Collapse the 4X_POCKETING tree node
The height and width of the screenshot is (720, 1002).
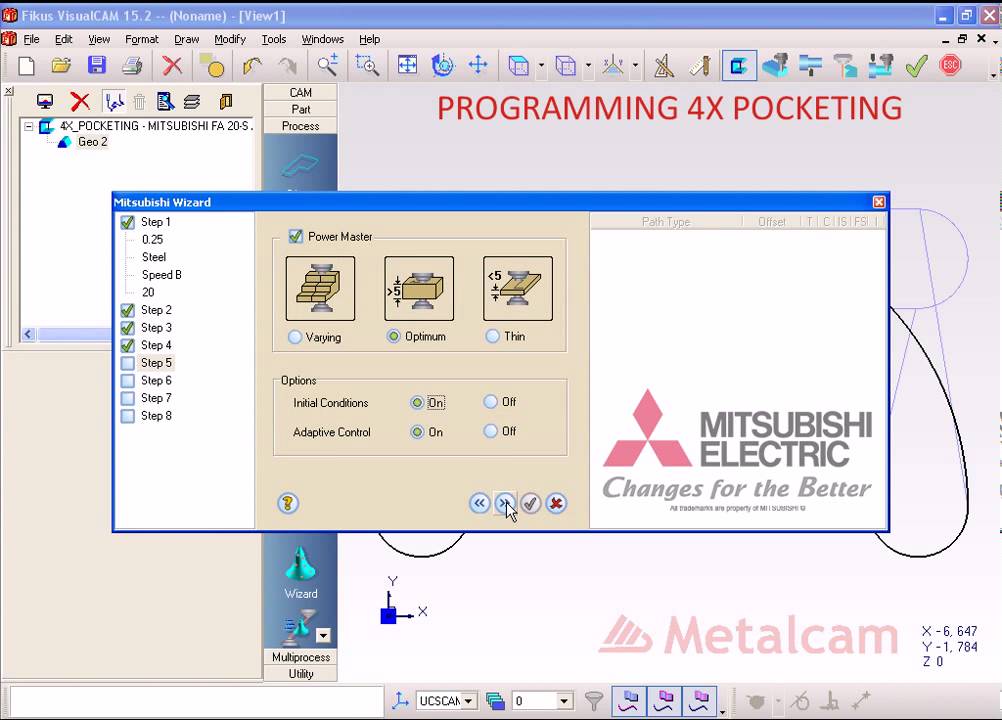29,126
